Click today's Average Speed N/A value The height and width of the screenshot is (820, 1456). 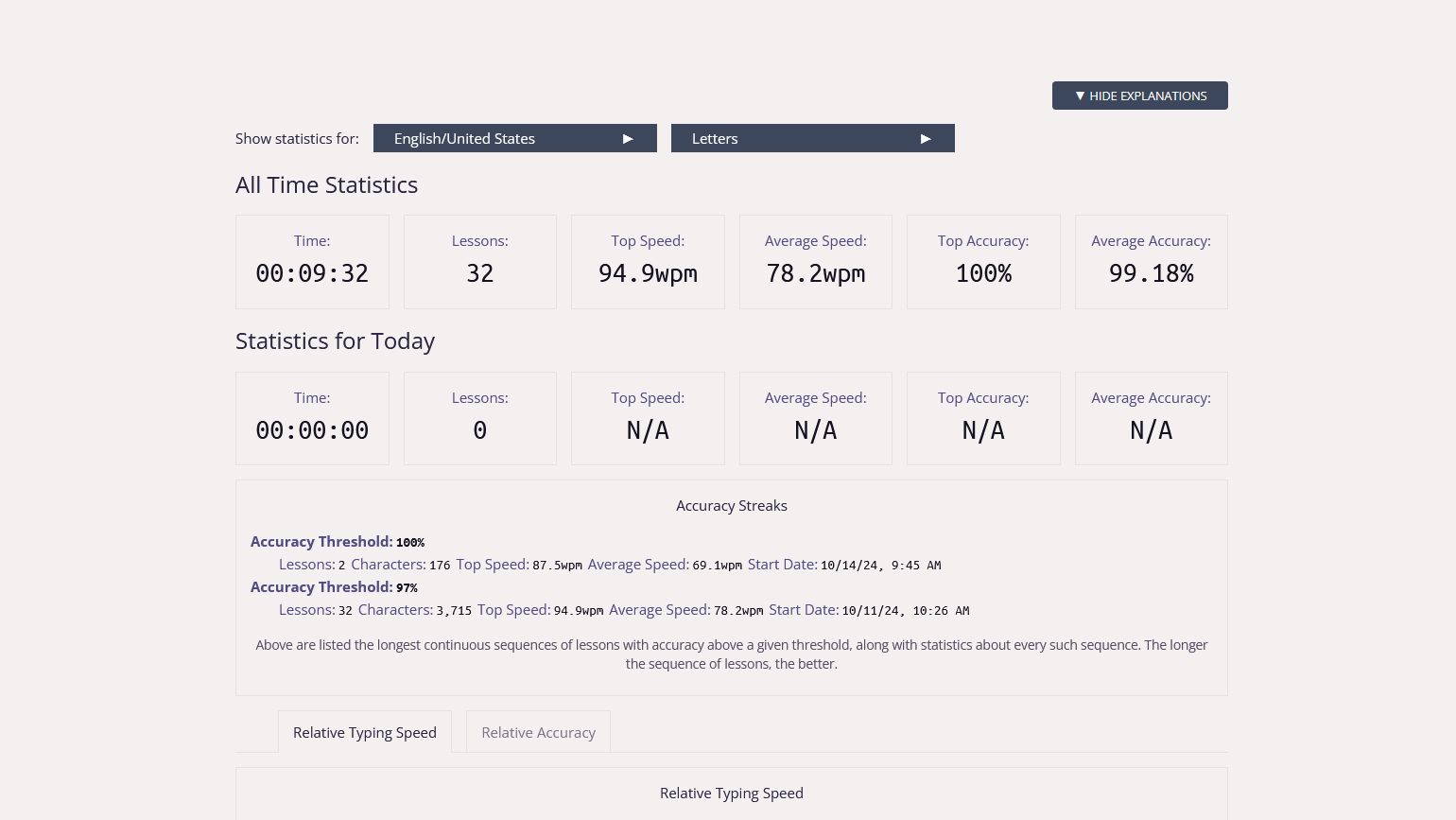pyautogui.click(x=816, y=430)
